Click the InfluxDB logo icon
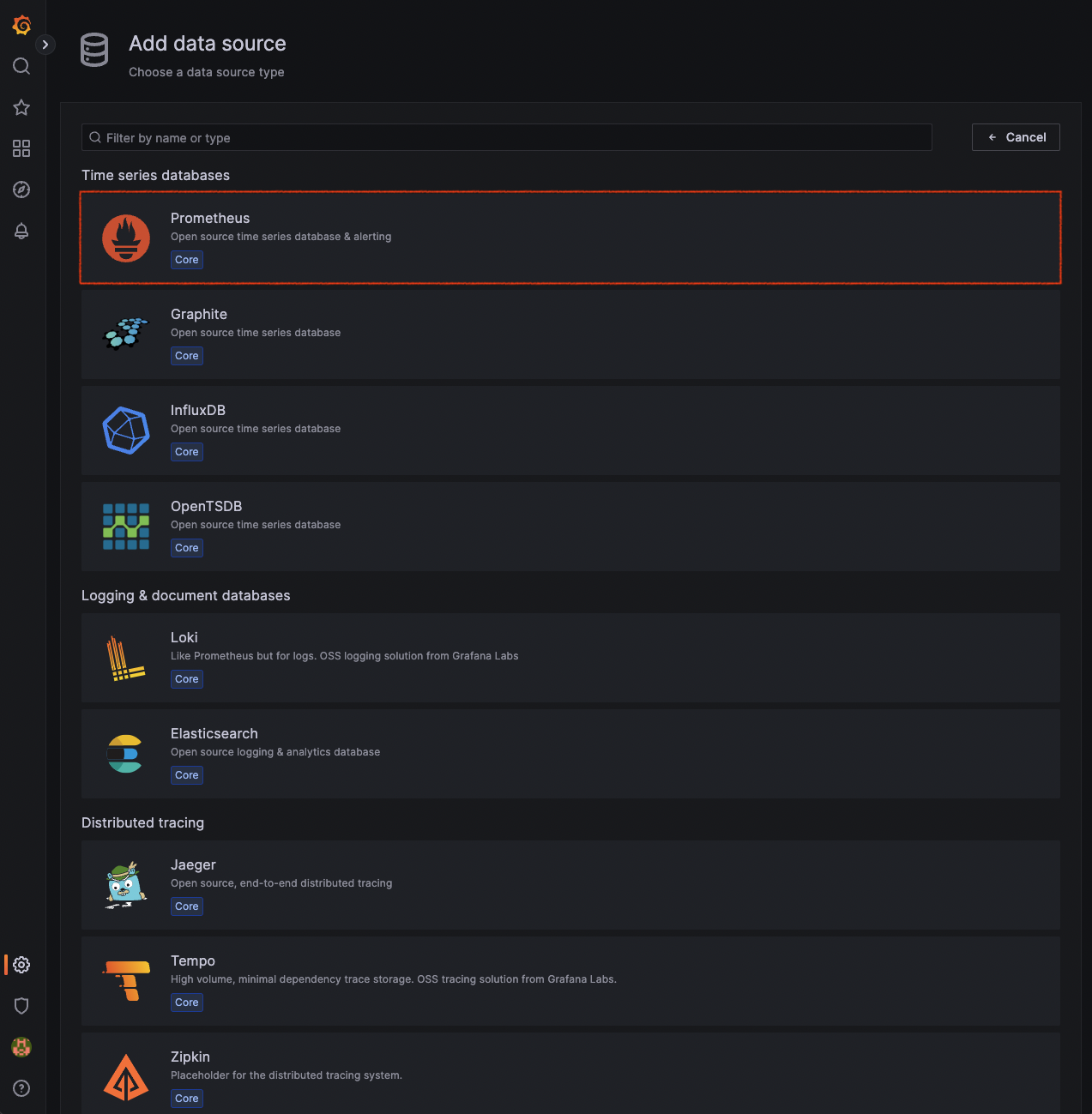The height and width of the screenshot is (1114, 1092). 126,430
